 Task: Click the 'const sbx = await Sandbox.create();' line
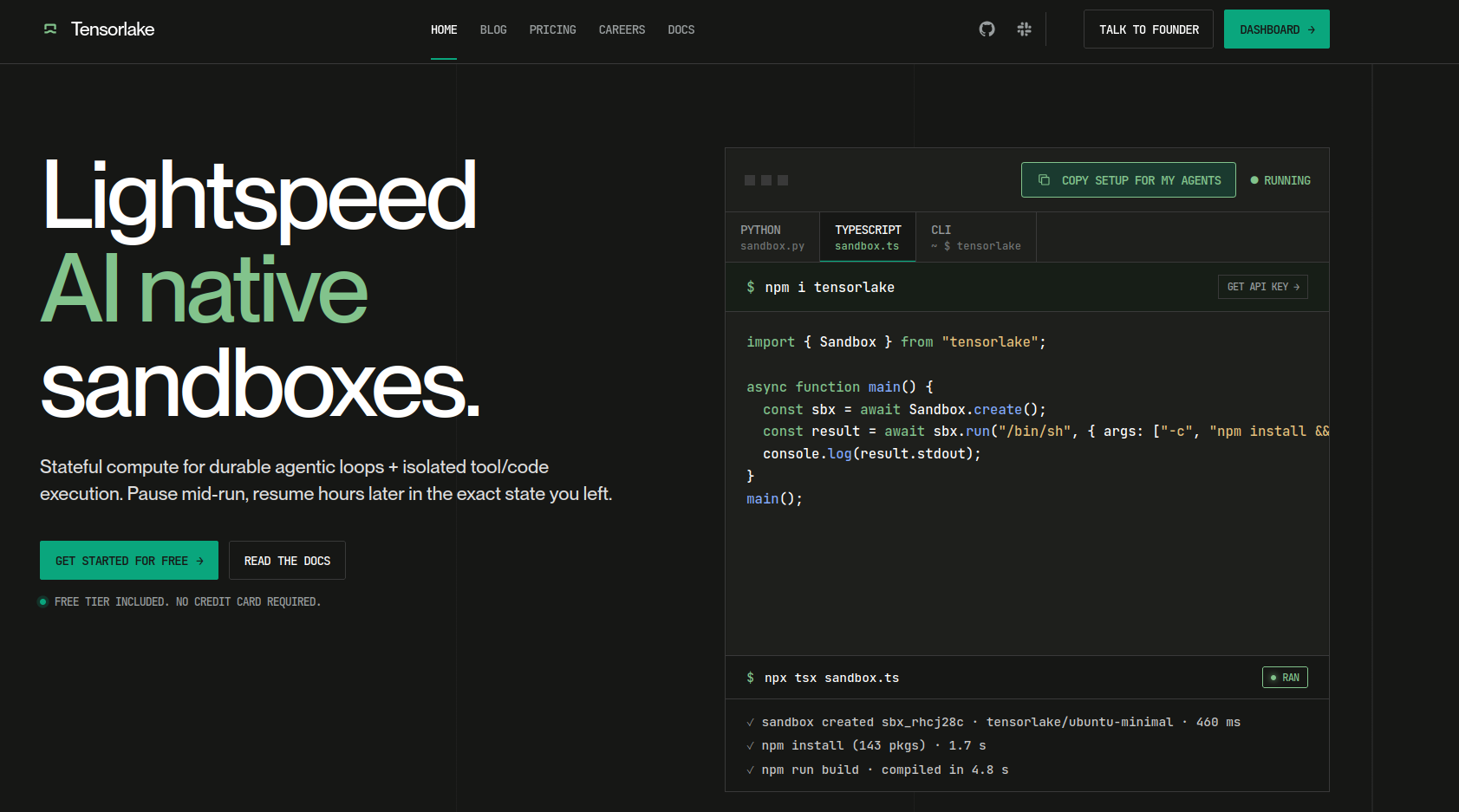[904, 410]
